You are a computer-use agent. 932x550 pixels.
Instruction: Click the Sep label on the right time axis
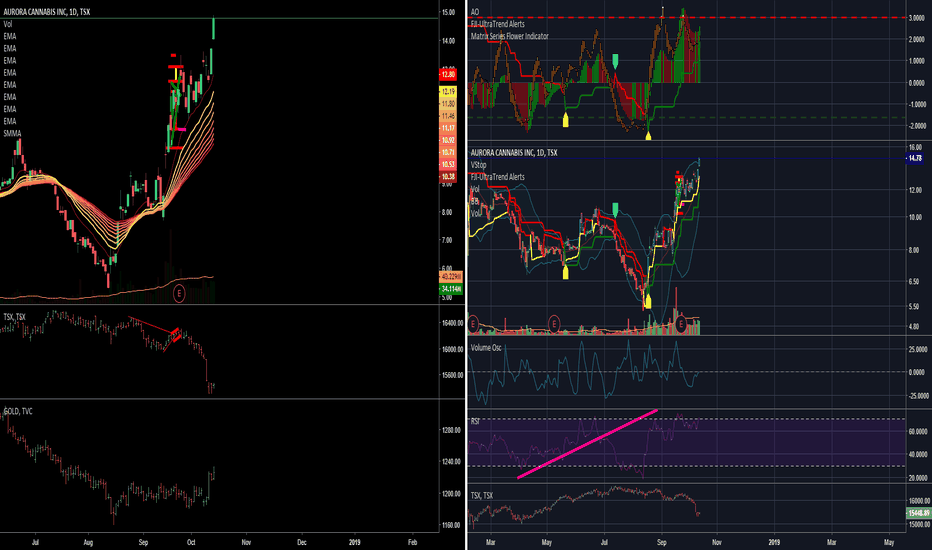pos(662,542)
